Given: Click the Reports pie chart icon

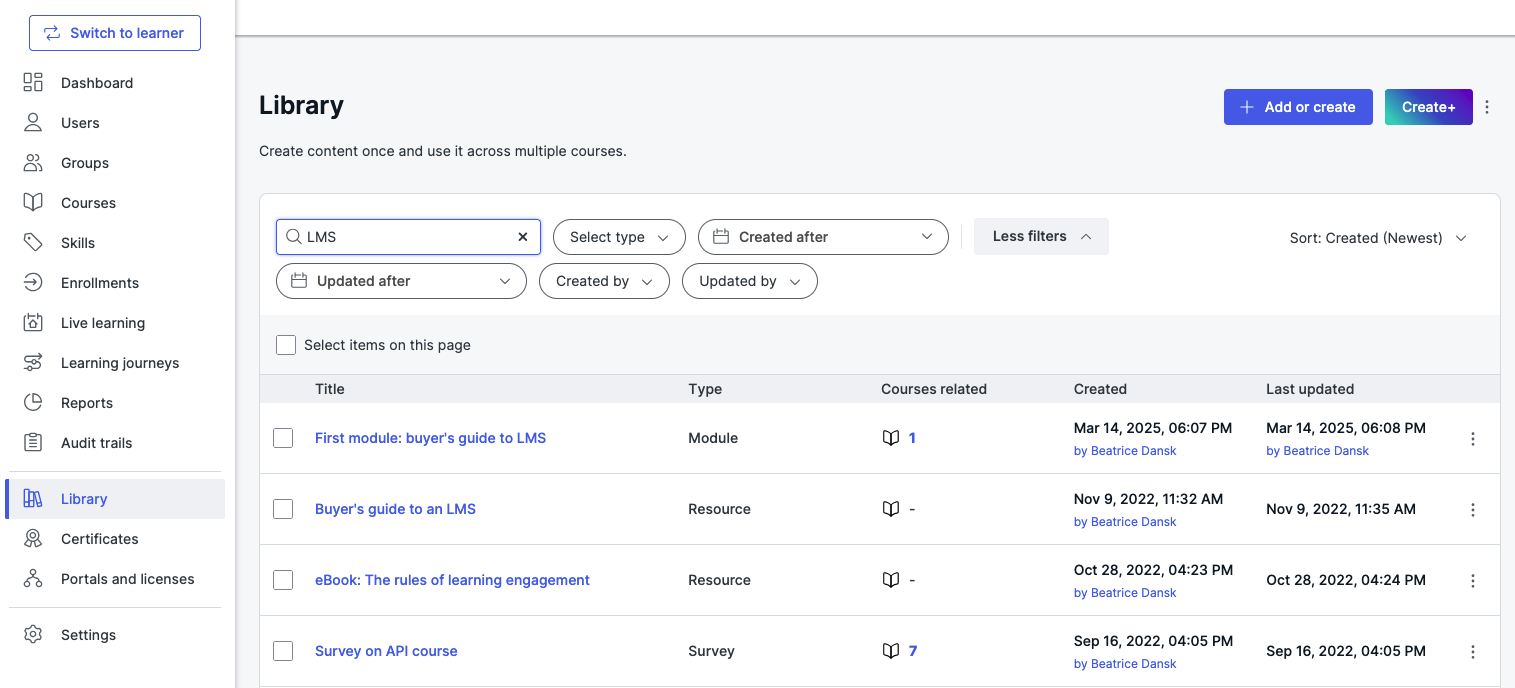Looking at the screenshot, I should point(33,402).
